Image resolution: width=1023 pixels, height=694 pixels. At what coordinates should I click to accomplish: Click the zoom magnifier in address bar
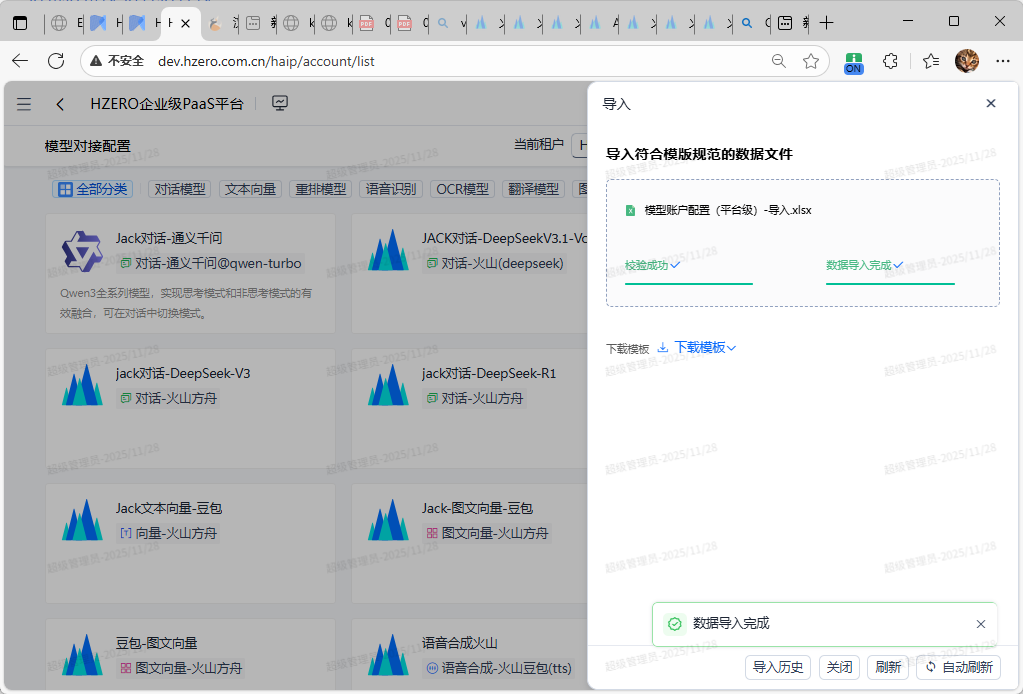click(779, 61)
